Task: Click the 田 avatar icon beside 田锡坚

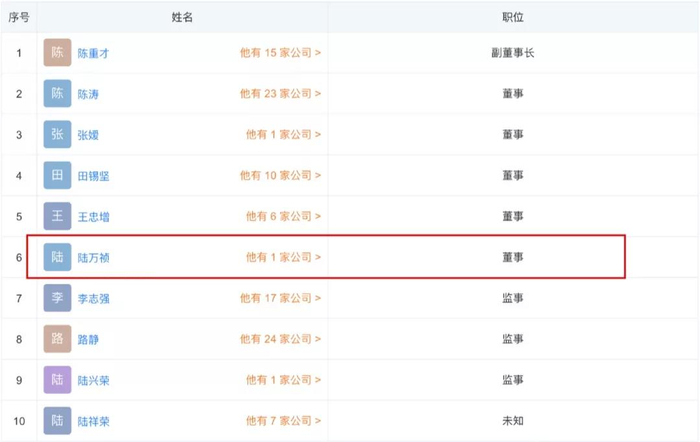Action: 57,176
